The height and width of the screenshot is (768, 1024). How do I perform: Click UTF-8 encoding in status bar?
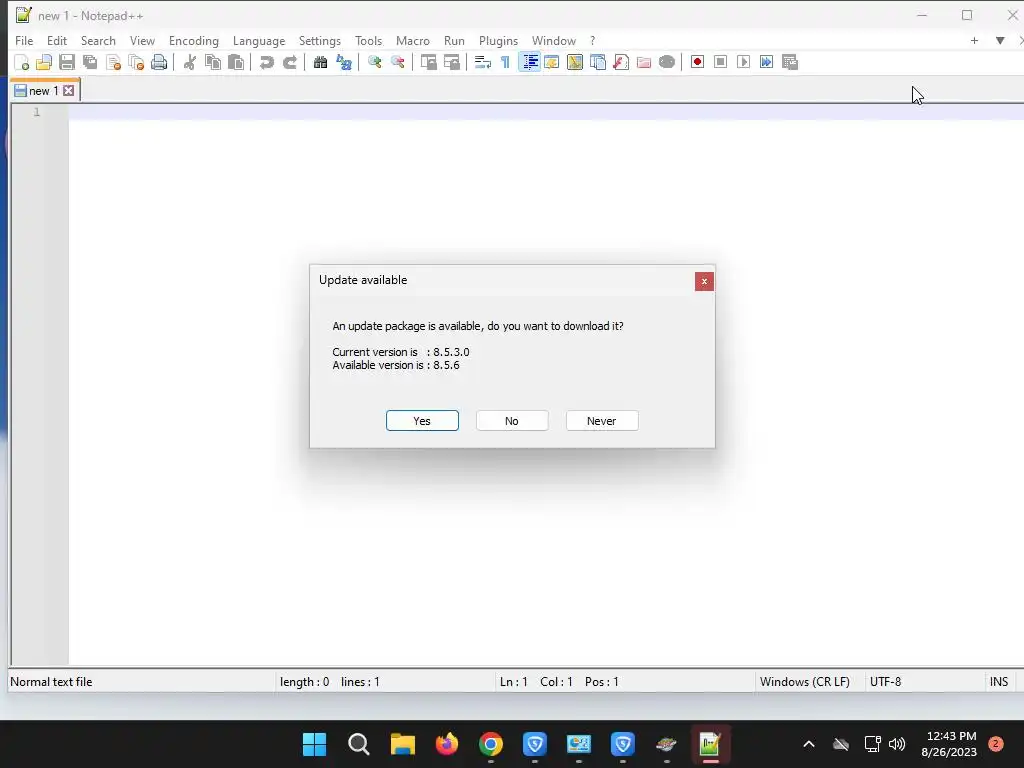click(886, 682)
